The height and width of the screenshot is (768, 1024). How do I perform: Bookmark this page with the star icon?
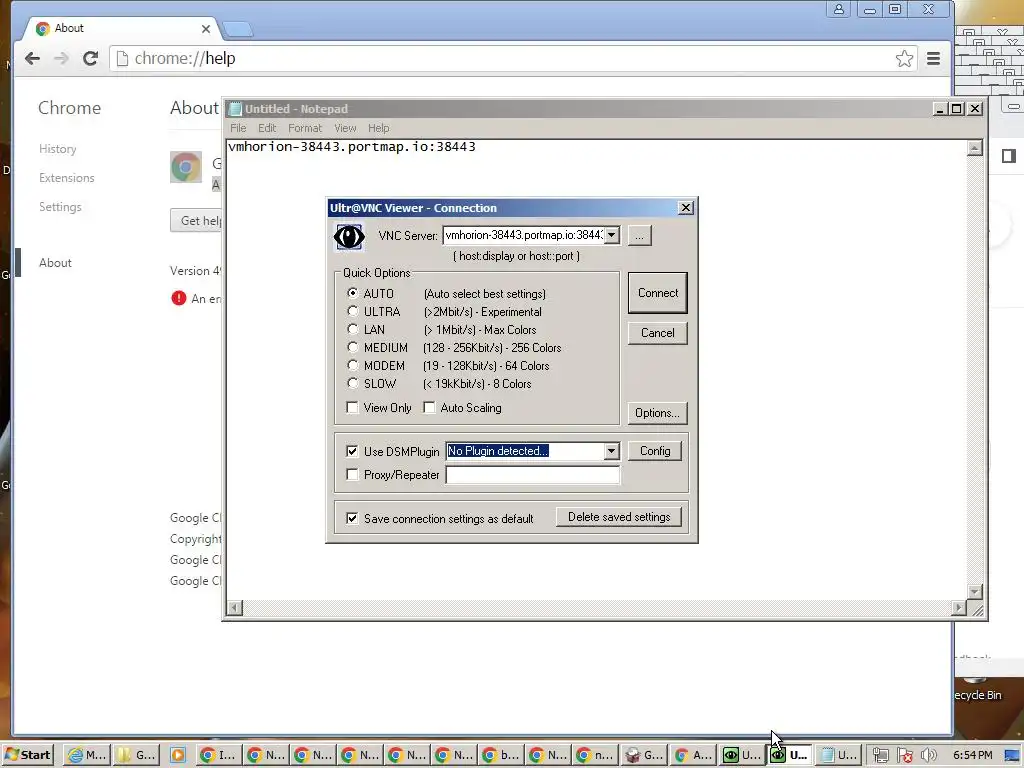pyautogui.click(x=904, y=59)
